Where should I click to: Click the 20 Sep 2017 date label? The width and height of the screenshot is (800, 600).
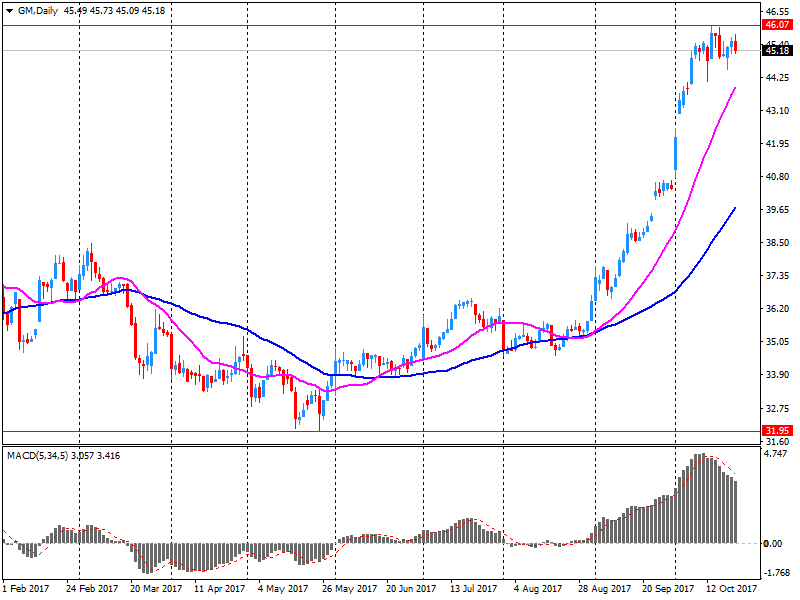click(668, 589)
